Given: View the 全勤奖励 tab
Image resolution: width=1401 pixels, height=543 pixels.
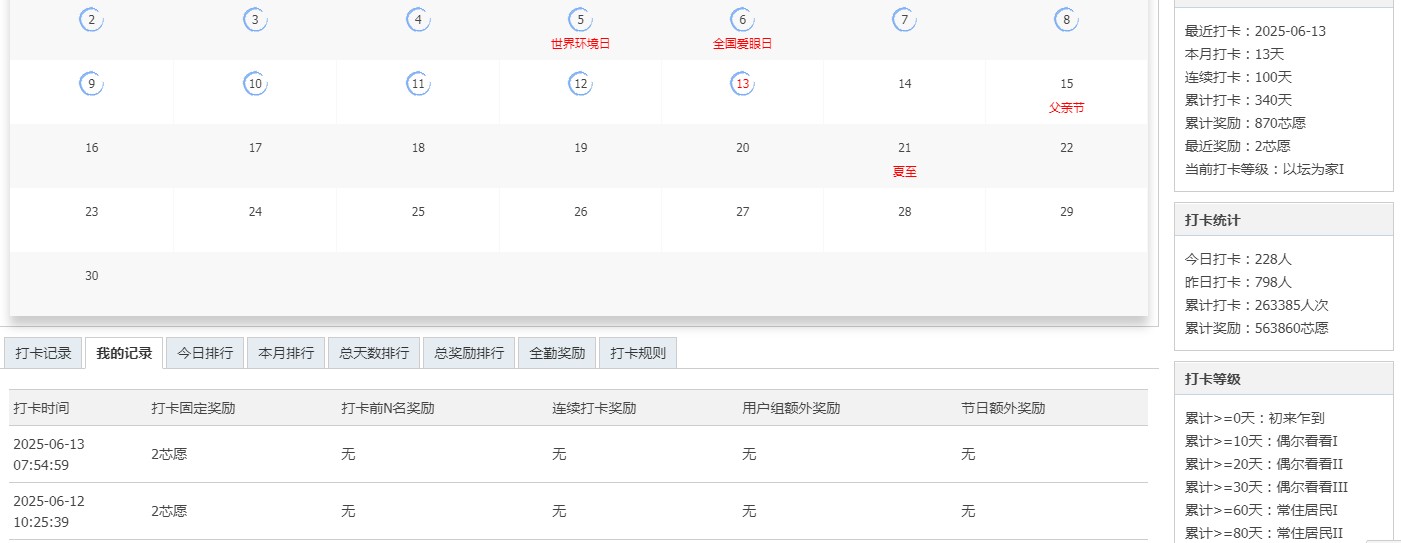Looking at the screenshot, I should click(x=557, y=353).
